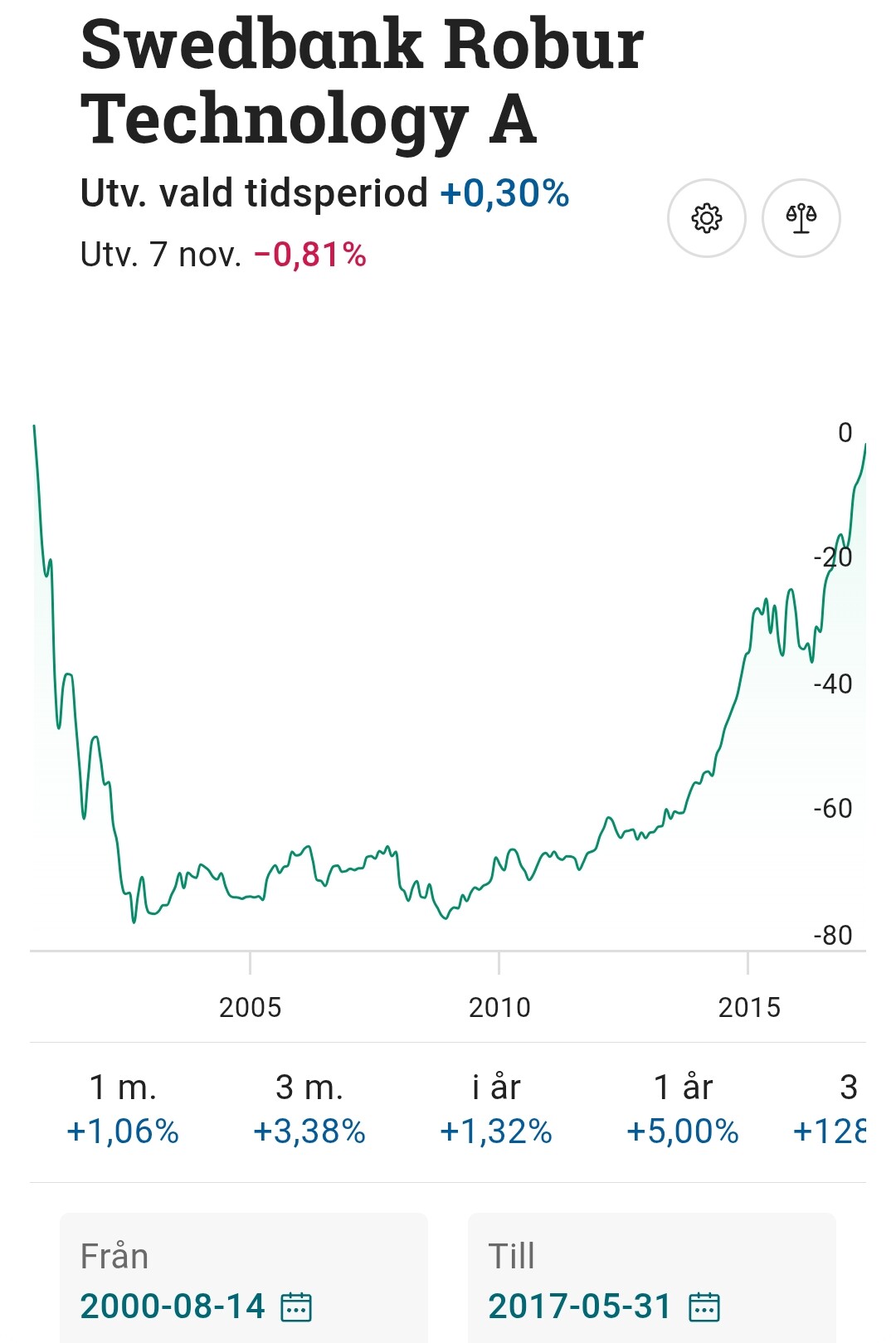This screenshot has height=1343, width=896.
Task: Open the compare funds scale icon
Action: pyautogui.click(x=801, y=218)
